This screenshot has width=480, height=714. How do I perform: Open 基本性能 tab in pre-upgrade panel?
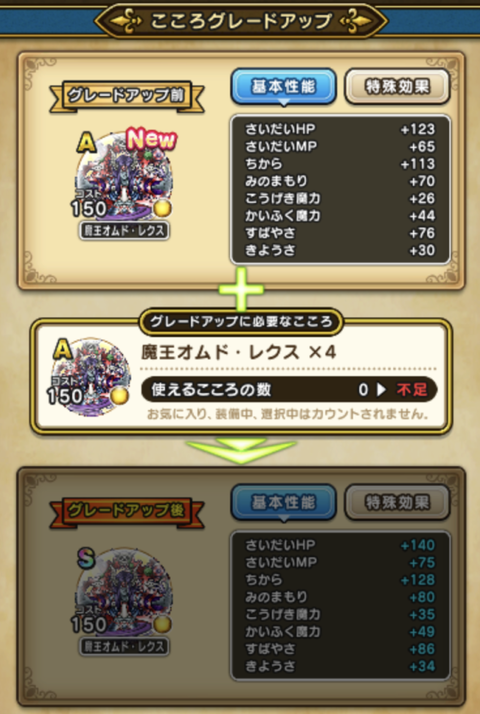pos(283,87)
